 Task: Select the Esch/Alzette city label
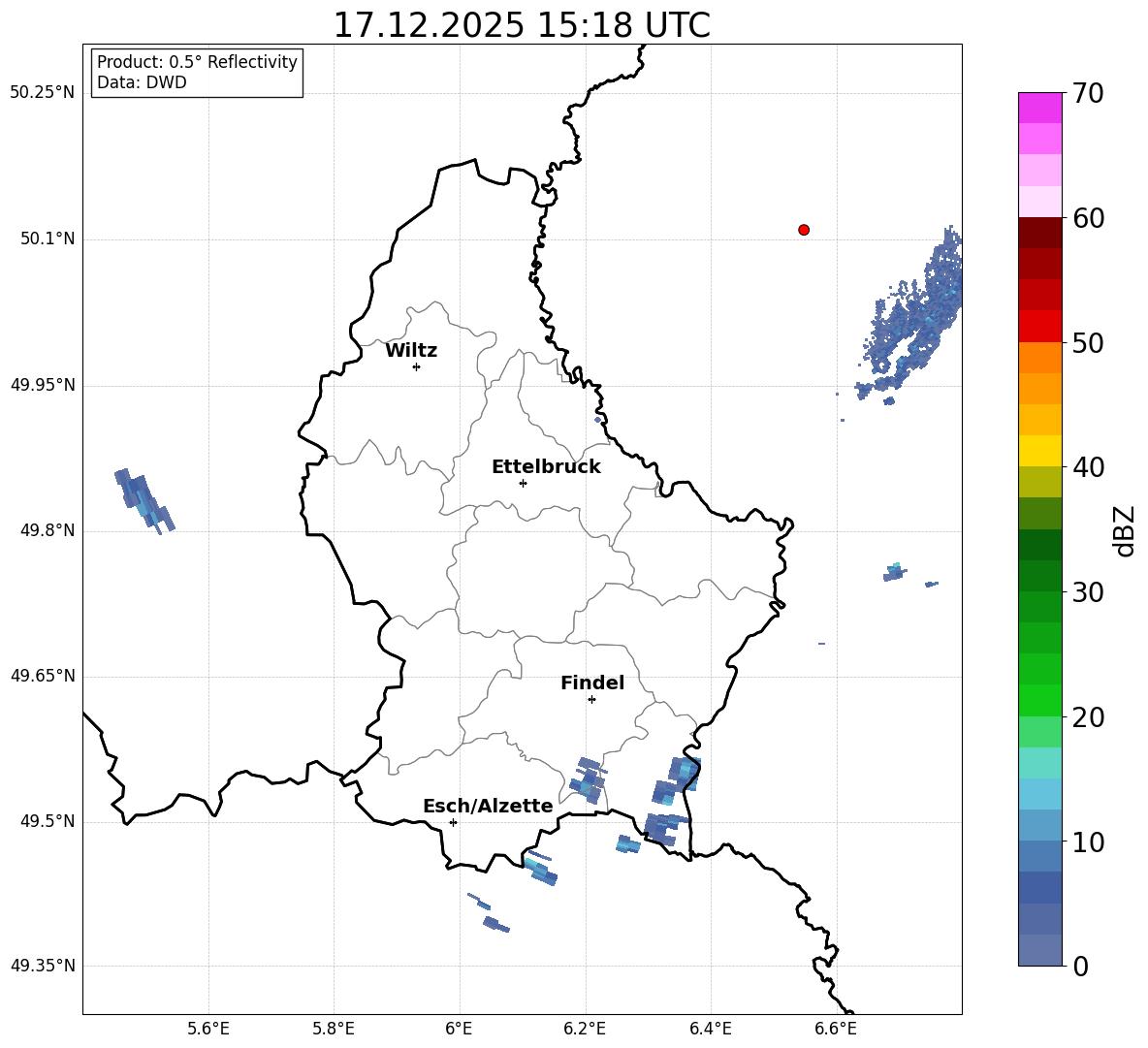[488, 807]
